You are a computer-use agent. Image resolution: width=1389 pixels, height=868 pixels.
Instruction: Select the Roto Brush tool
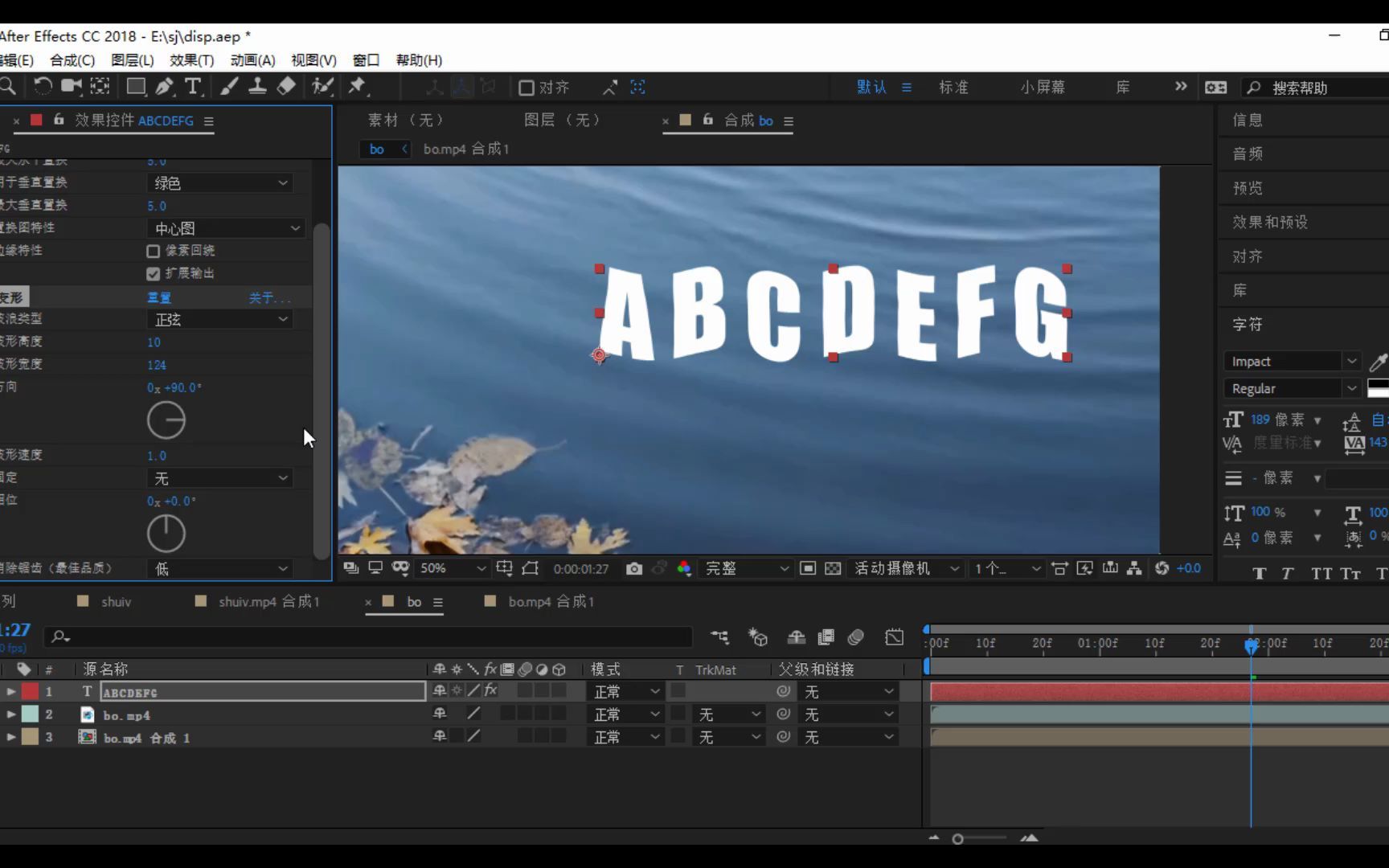pyautogui.click(x=322, y=87)
